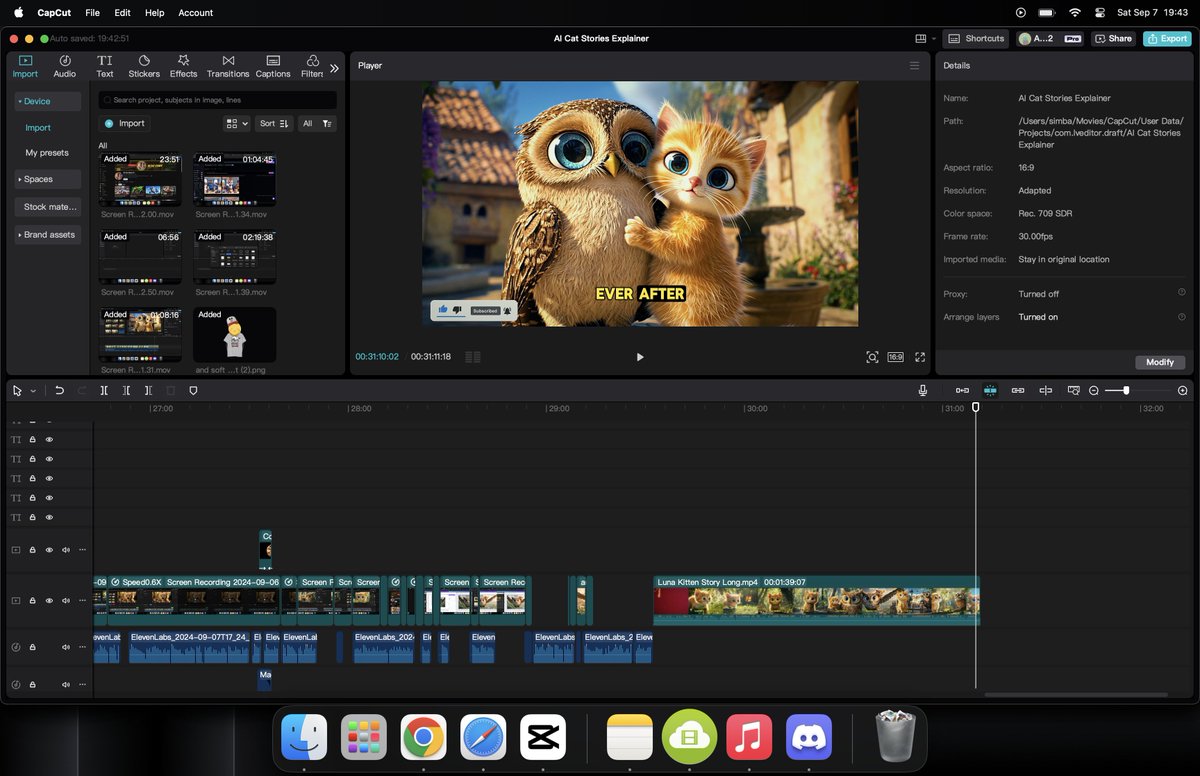Mute the ElevenLabs audio track

pos(66,647)
